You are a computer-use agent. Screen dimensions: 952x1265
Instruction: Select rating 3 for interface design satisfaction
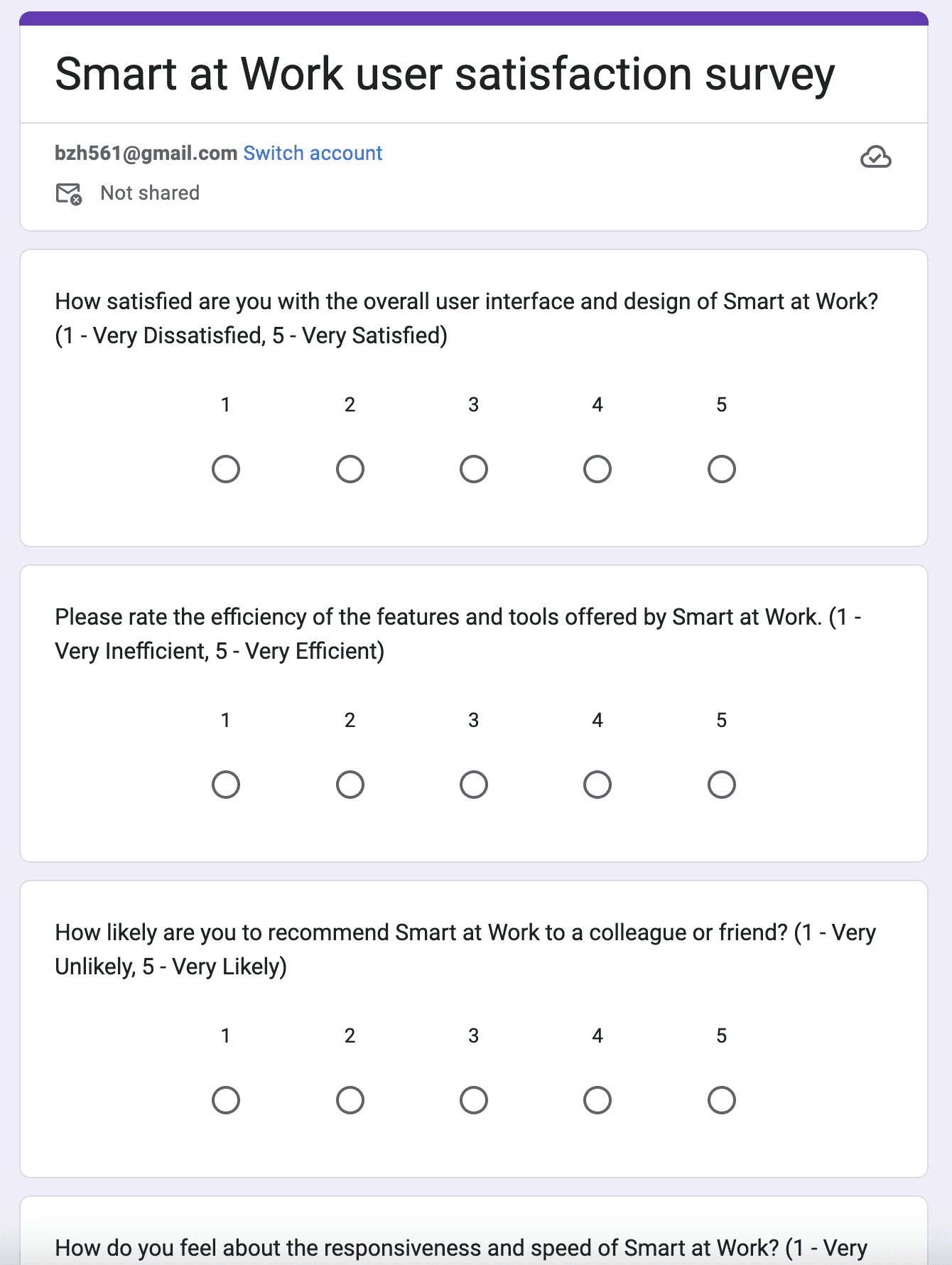474,469
